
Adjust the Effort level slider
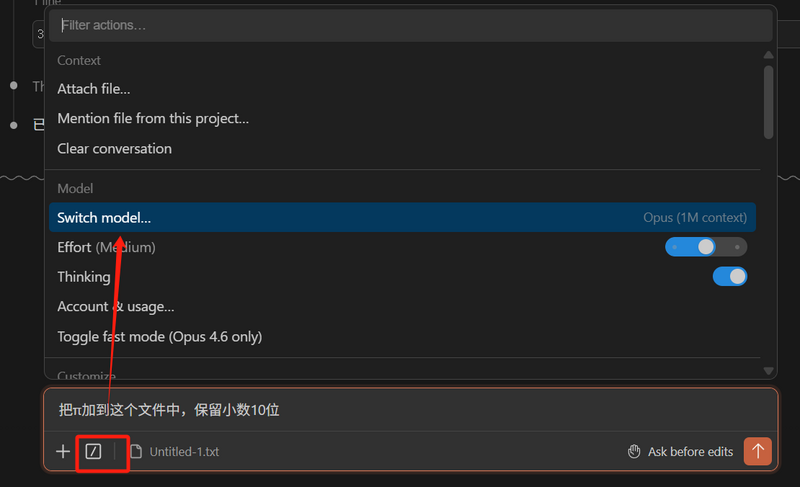(706, 247)
